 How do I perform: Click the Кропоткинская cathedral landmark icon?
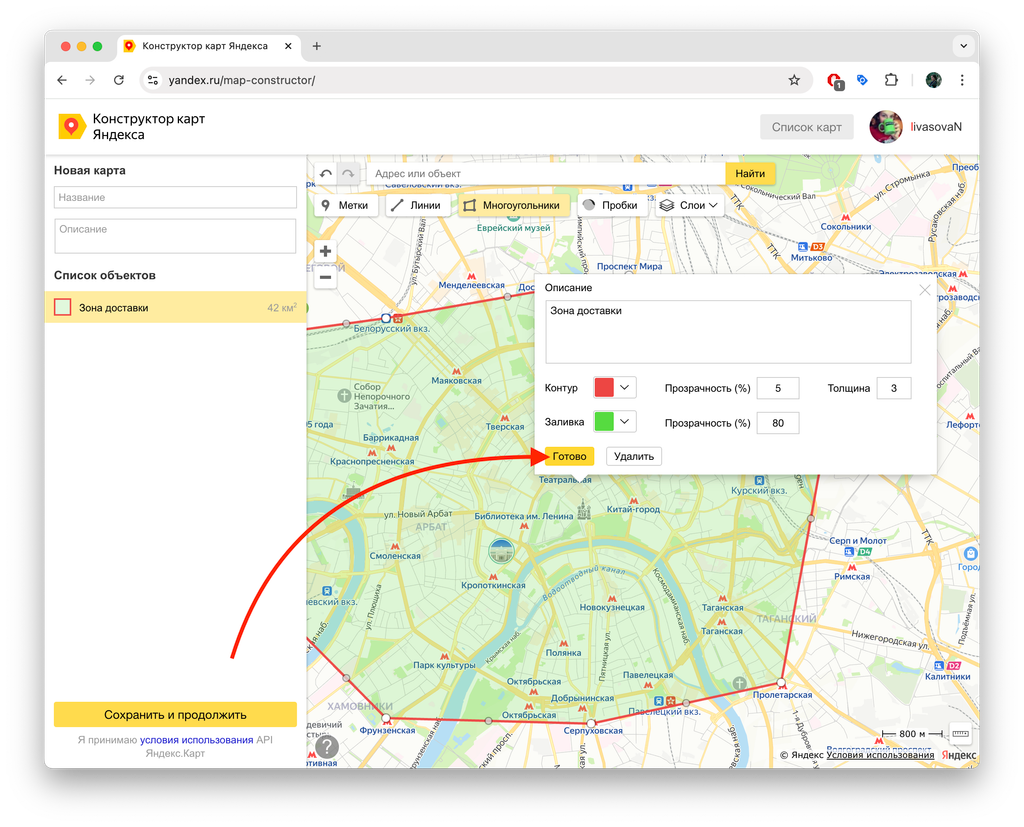pyautogui.click(x=502, y=552)
